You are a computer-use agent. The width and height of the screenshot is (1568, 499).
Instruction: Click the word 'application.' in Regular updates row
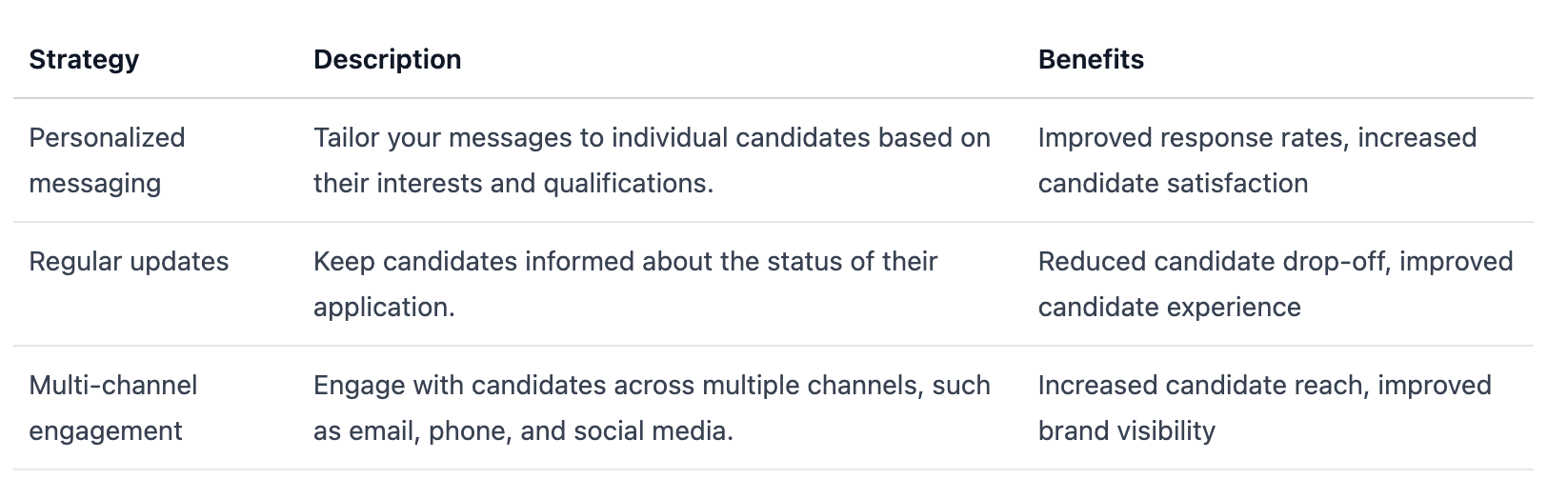tap(384, 308)
